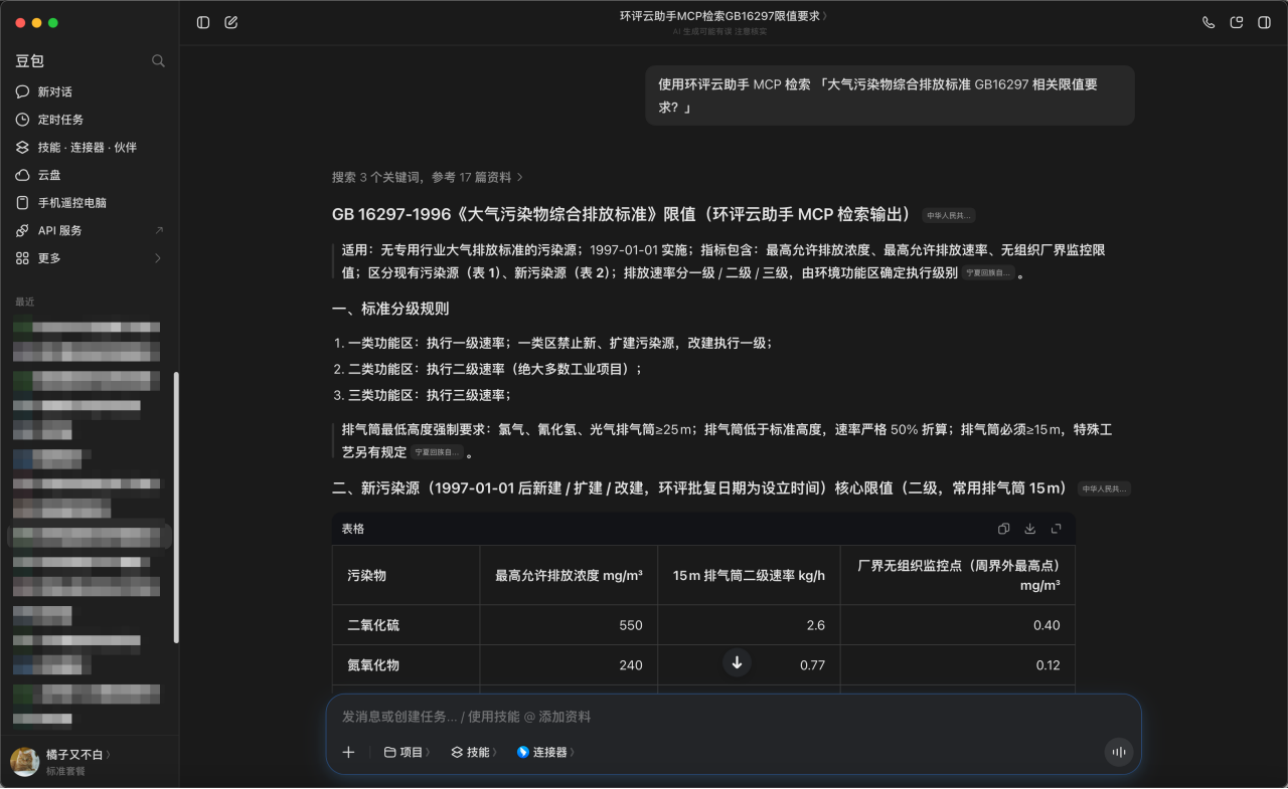Start a new chat via compose icon
This screenshot has width=1288, height=789.
tap(231, 22)
